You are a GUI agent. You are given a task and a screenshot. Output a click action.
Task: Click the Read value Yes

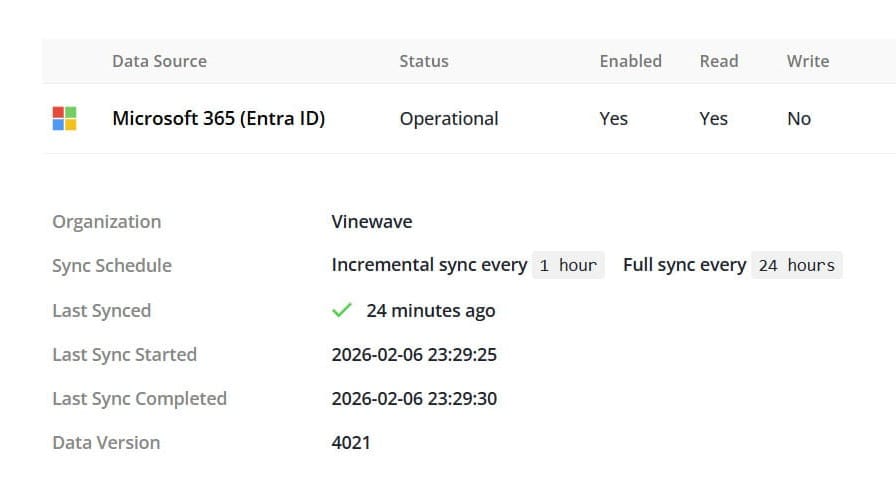click(714, 119)
